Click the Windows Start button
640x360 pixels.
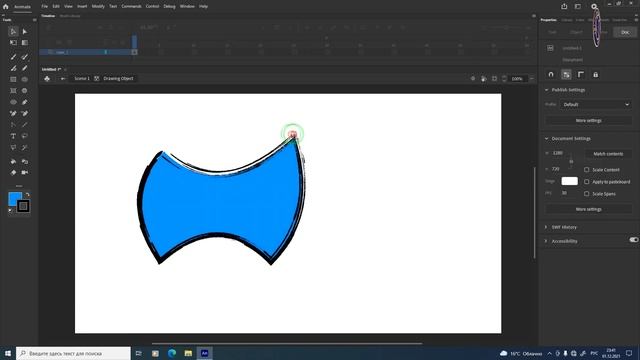coord(8,353)
